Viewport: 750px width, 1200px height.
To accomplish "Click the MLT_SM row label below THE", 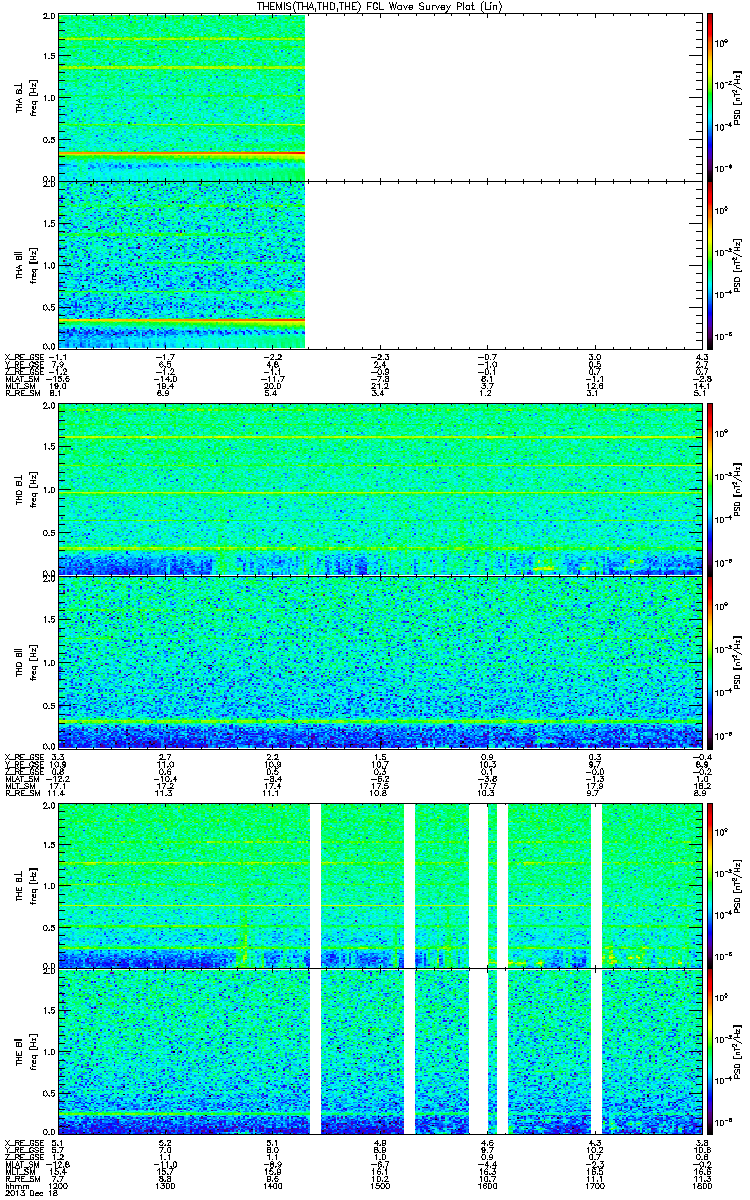I will coord(22,1171).
